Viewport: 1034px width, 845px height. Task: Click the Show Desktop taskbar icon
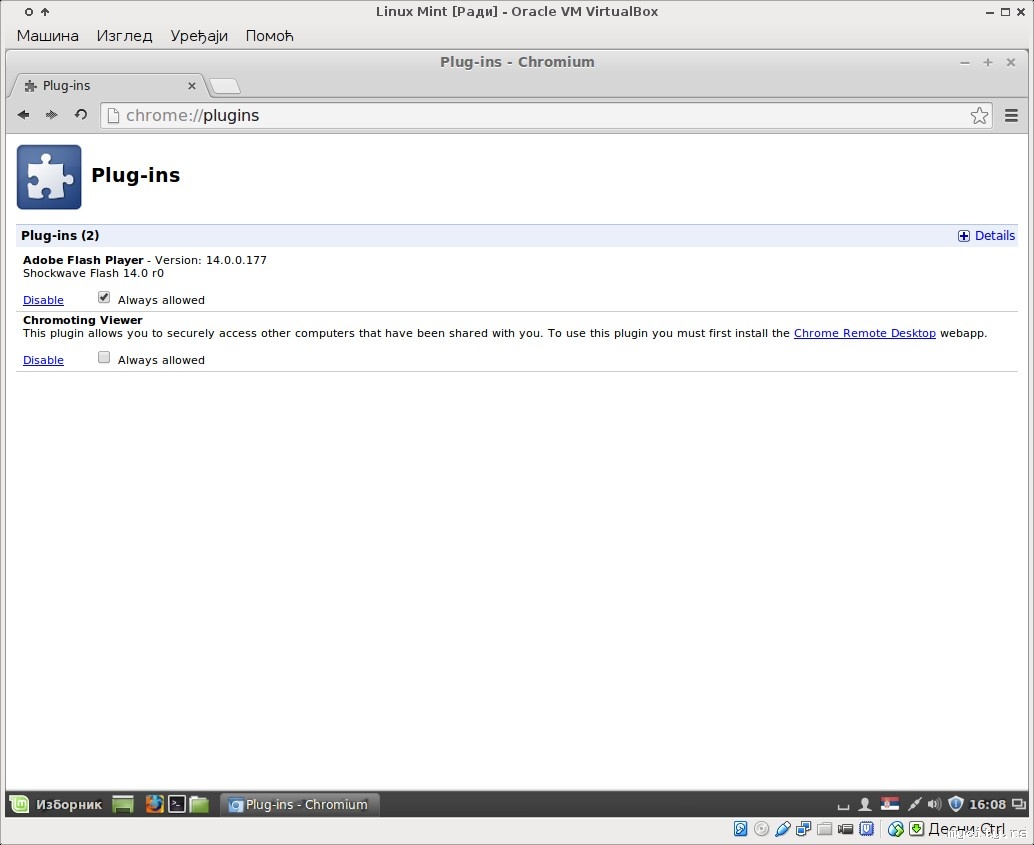coord(123,804)
